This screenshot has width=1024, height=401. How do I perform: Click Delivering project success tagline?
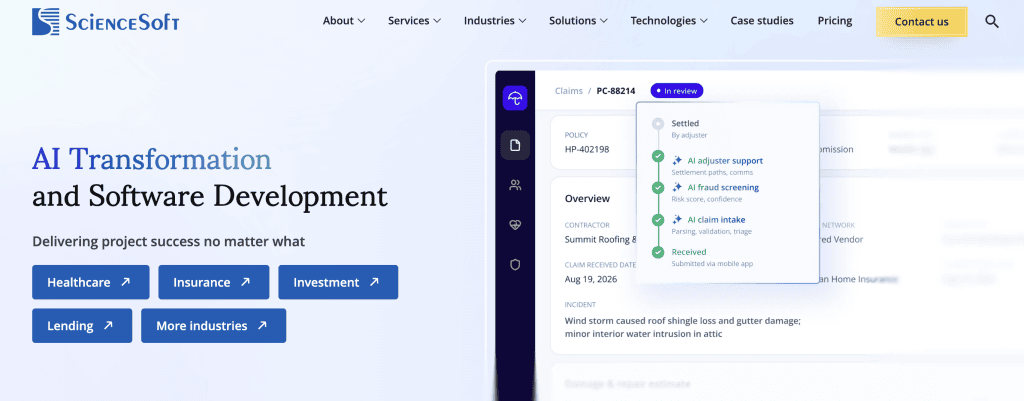(x=168, y=241)
